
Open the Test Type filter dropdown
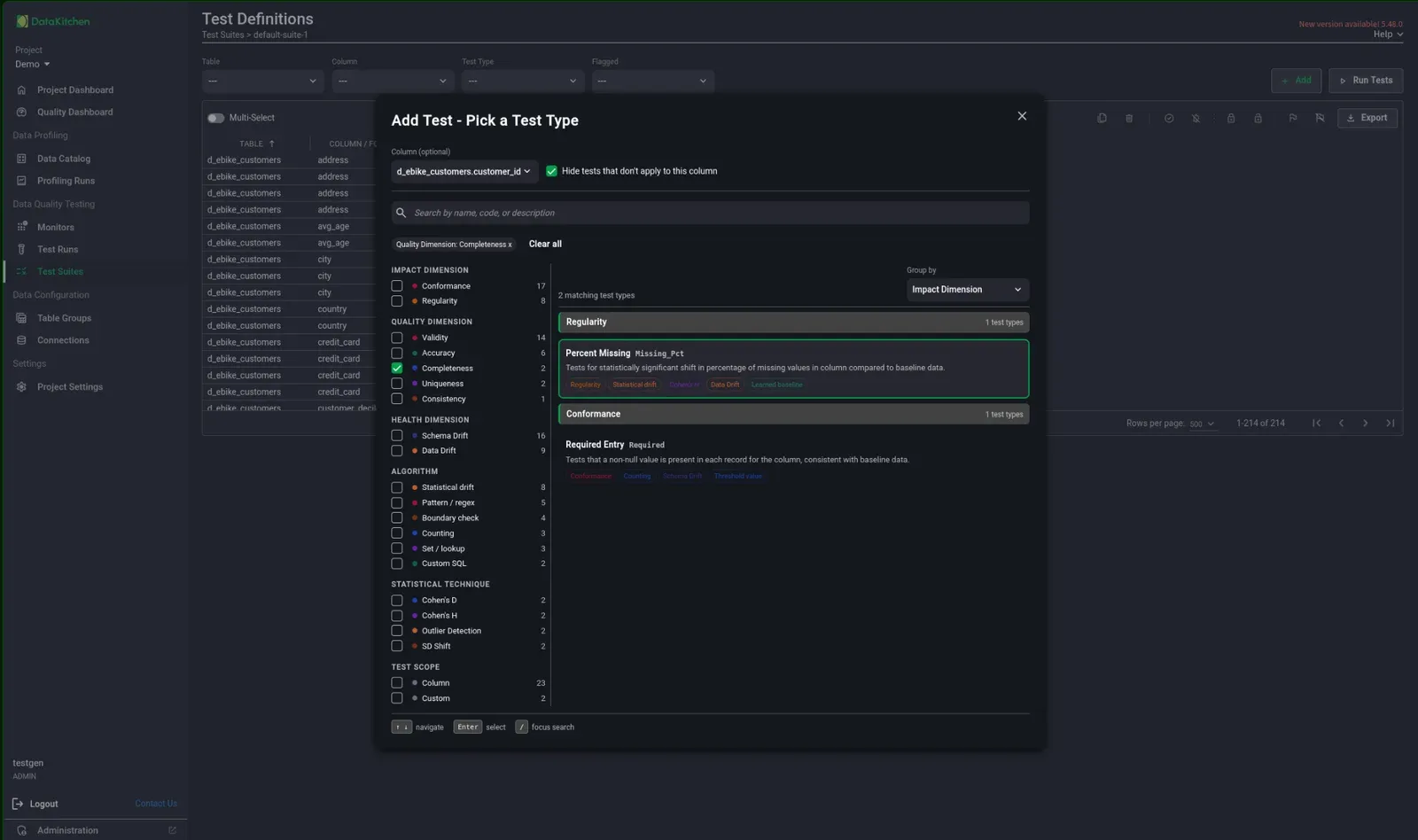coord(523,81)
